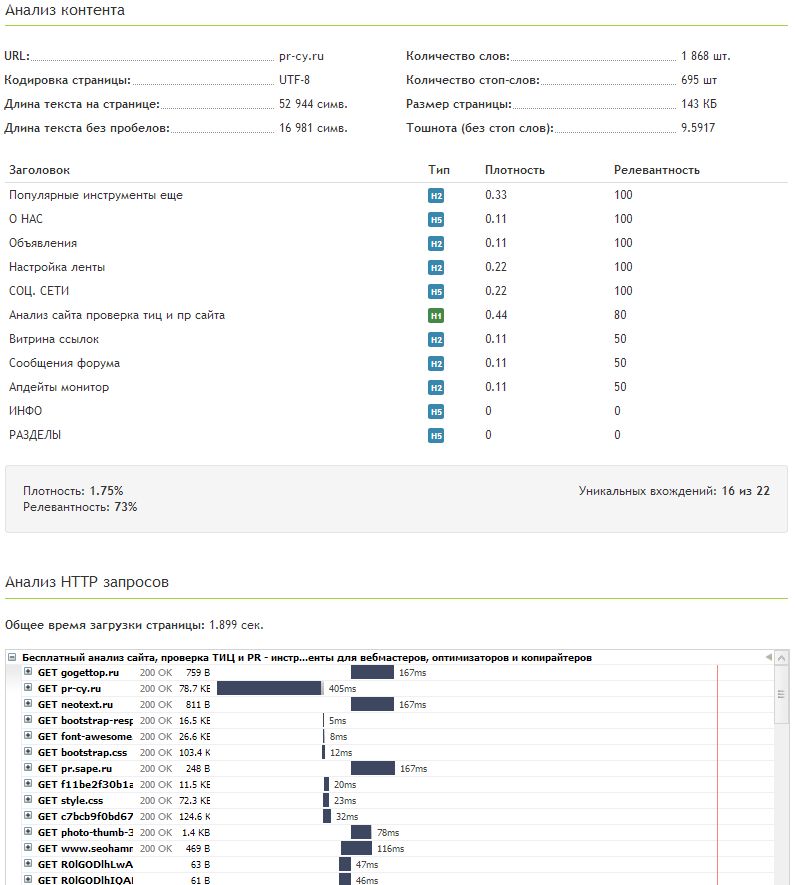Click H2 badge beside Популярные инструменты еще
Image resolution: width=795 pixels, height=885 pixels.
[x=435, y=196]
